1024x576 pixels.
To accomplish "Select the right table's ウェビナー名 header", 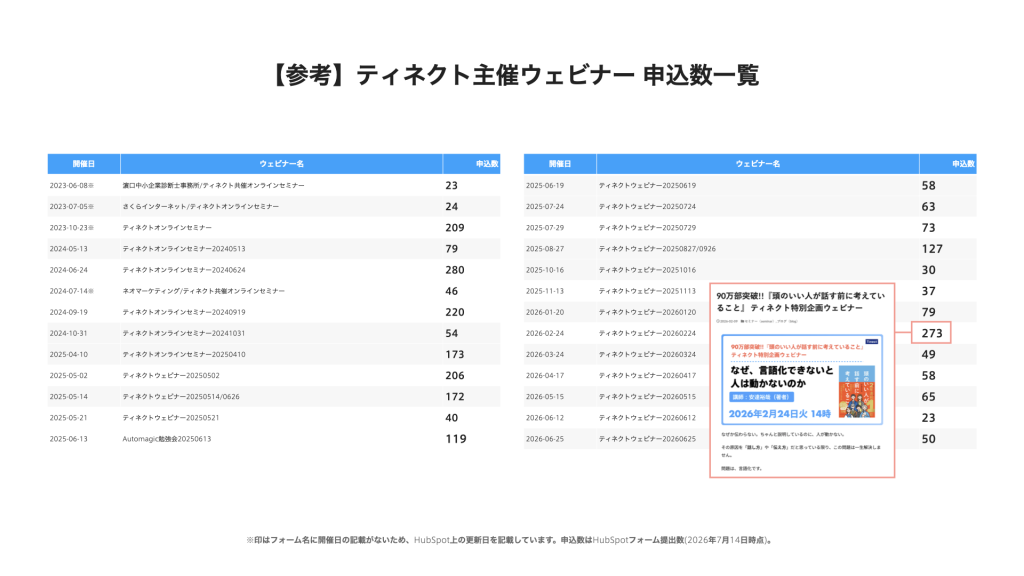I will (758, 164).
